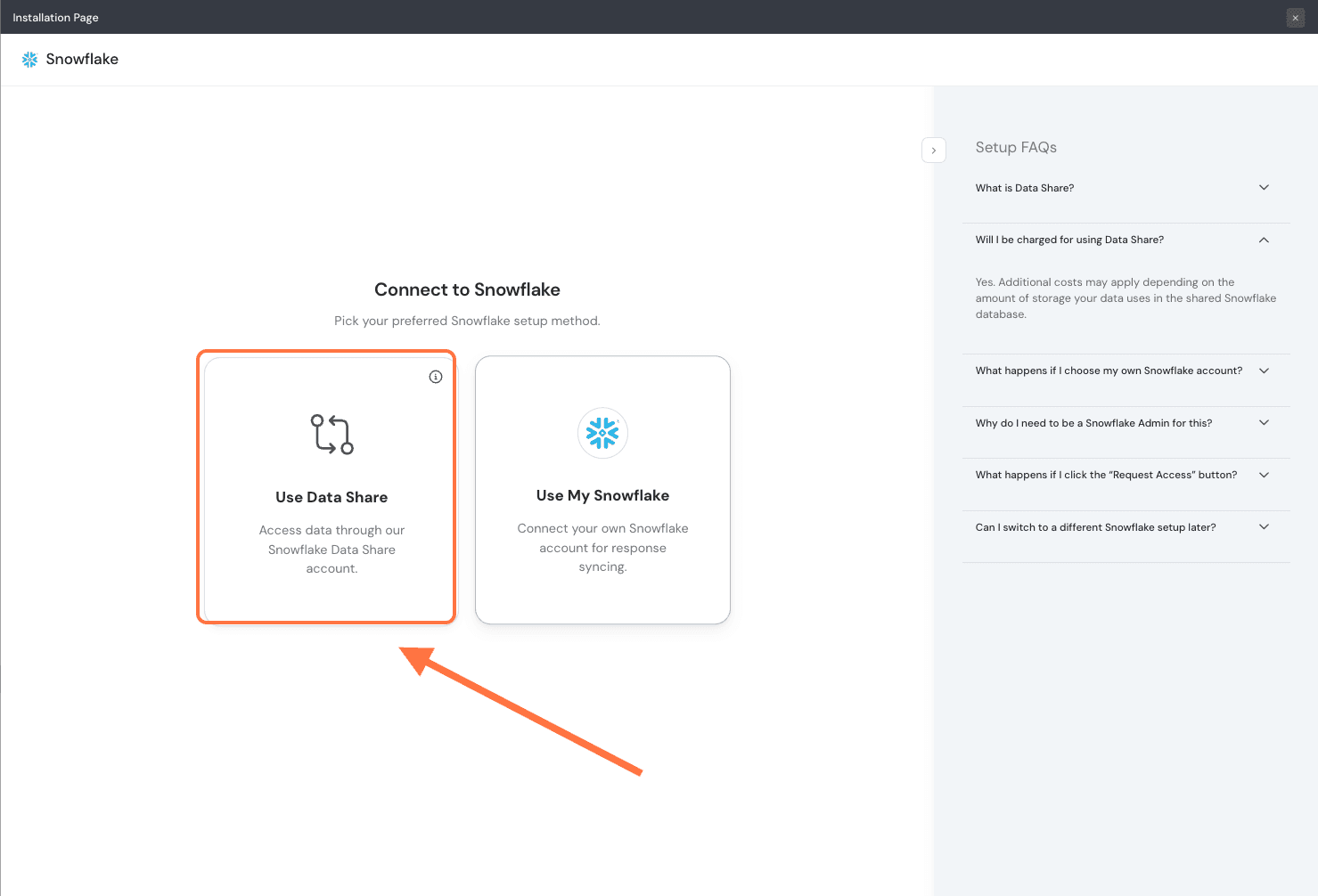Viewport: 1318px width, 896px height.
Task: Collapse the 'Will I be charged' chevron
Action: pos(1264,240)
